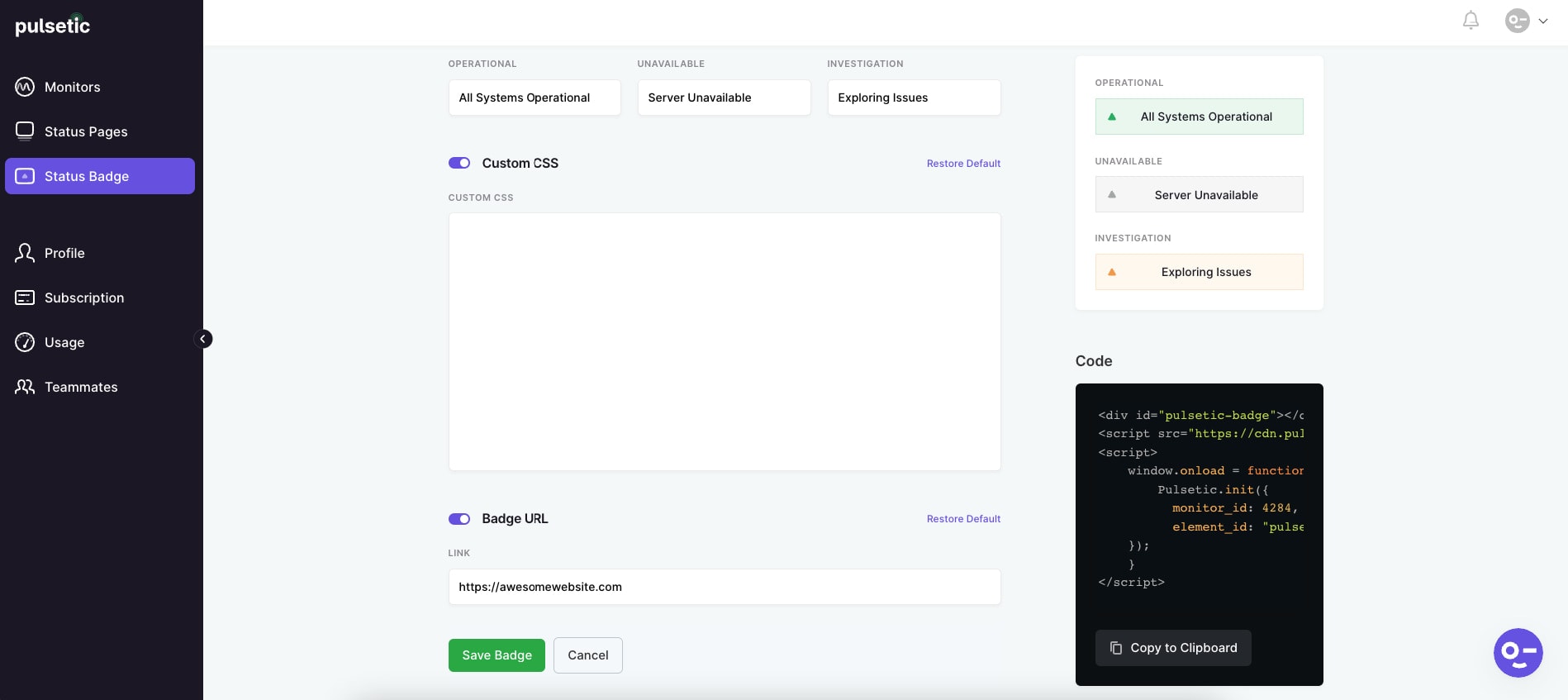Copy code to clipboard
This screenshot has height=700, width=1568.
[1173, 648]
